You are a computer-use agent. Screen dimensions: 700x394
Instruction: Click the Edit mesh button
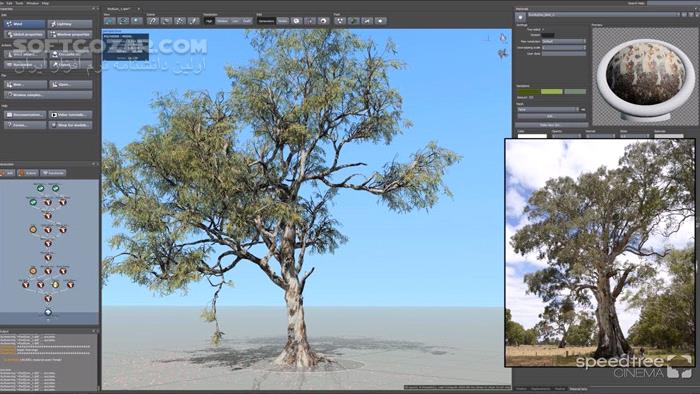click(x=552, y=116)
